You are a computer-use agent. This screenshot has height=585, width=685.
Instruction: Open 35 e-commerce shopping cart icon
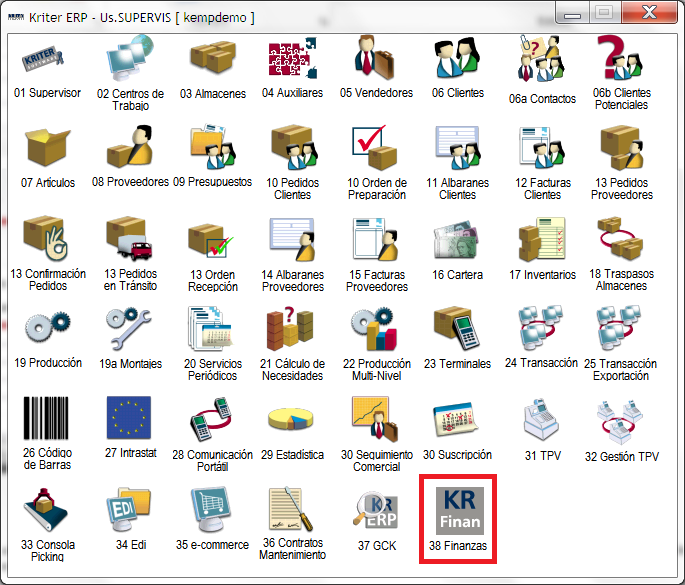(211, 509)
